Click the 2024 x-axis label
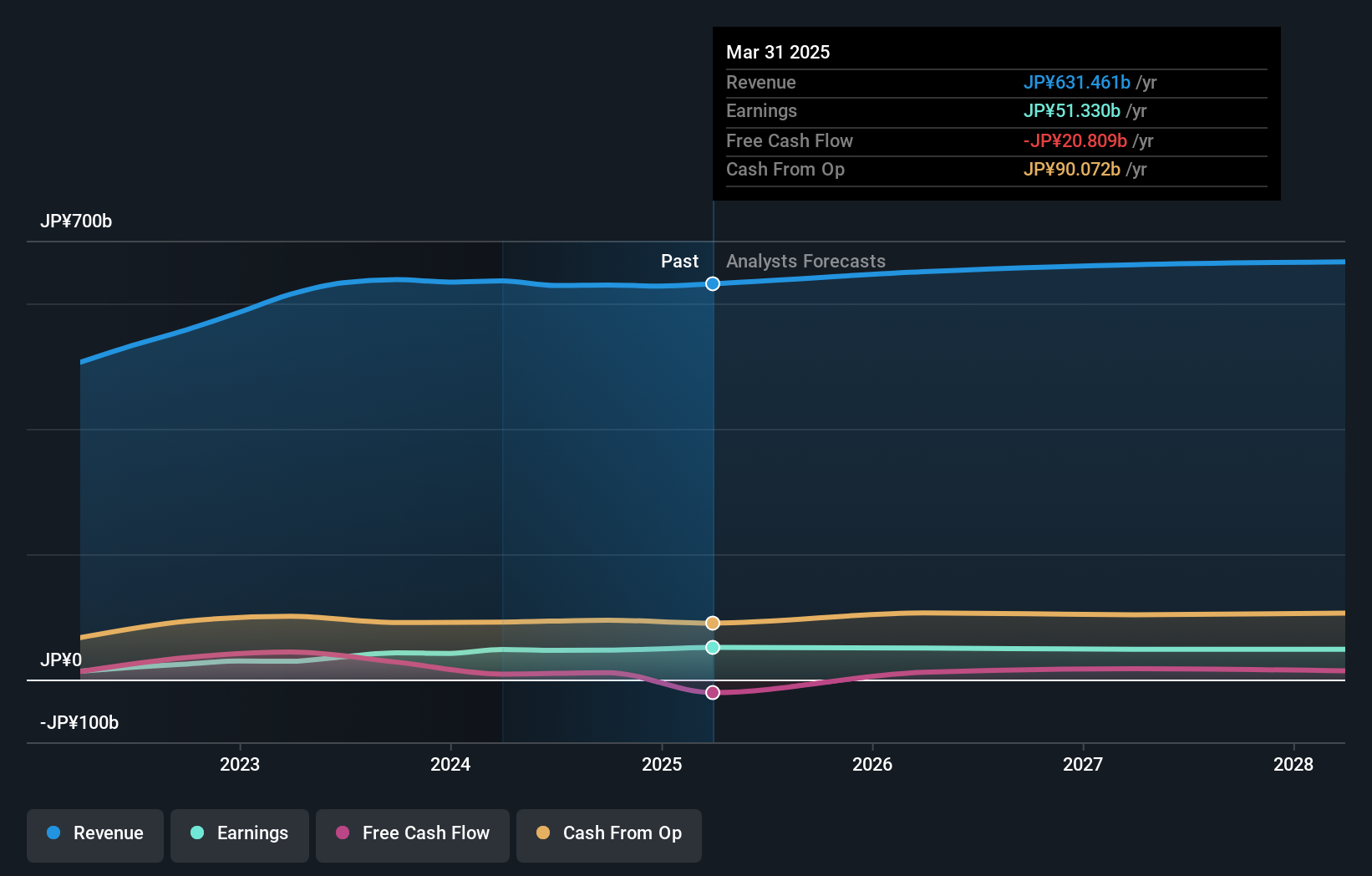 point(450,764)
